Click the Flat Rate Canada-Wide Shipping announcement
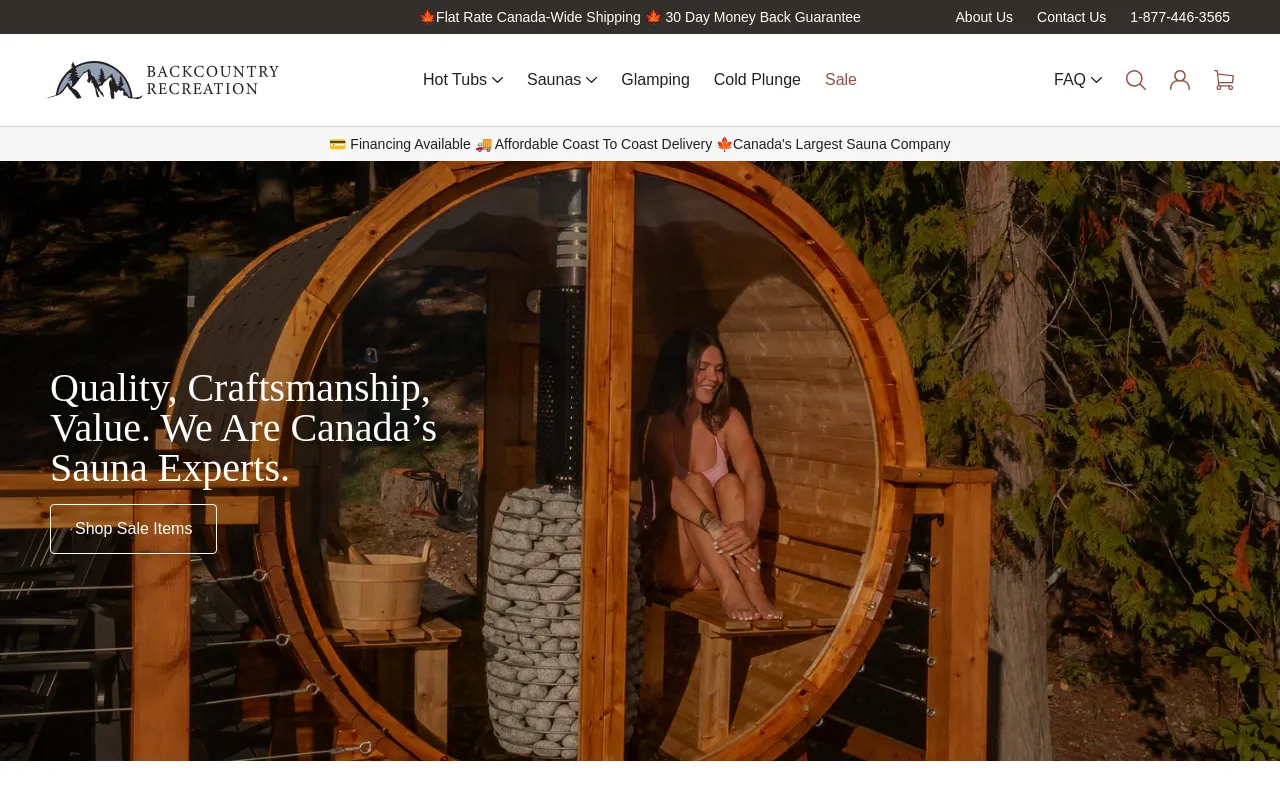 pyautogui.click(x=538, y=17)
